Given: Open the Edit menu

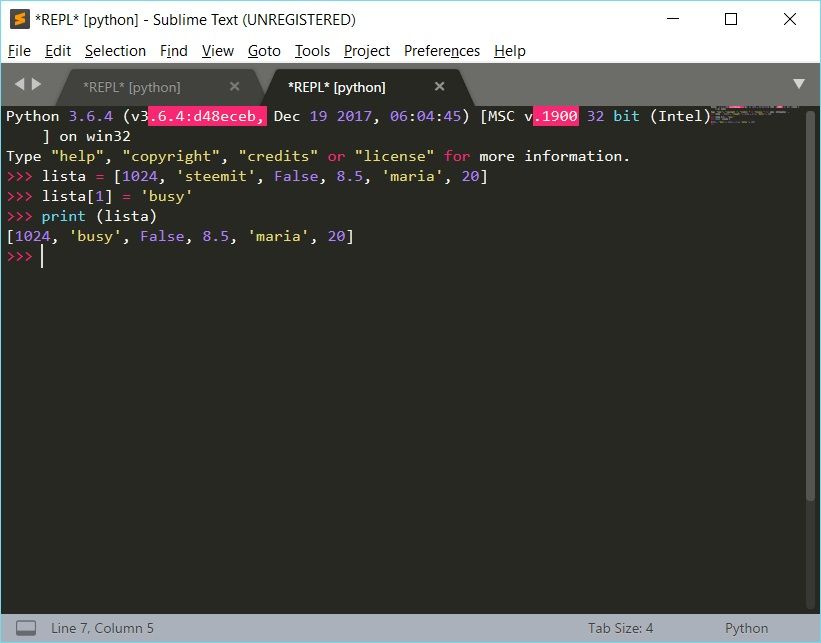Looking at the screenshot, I should 58,51.
